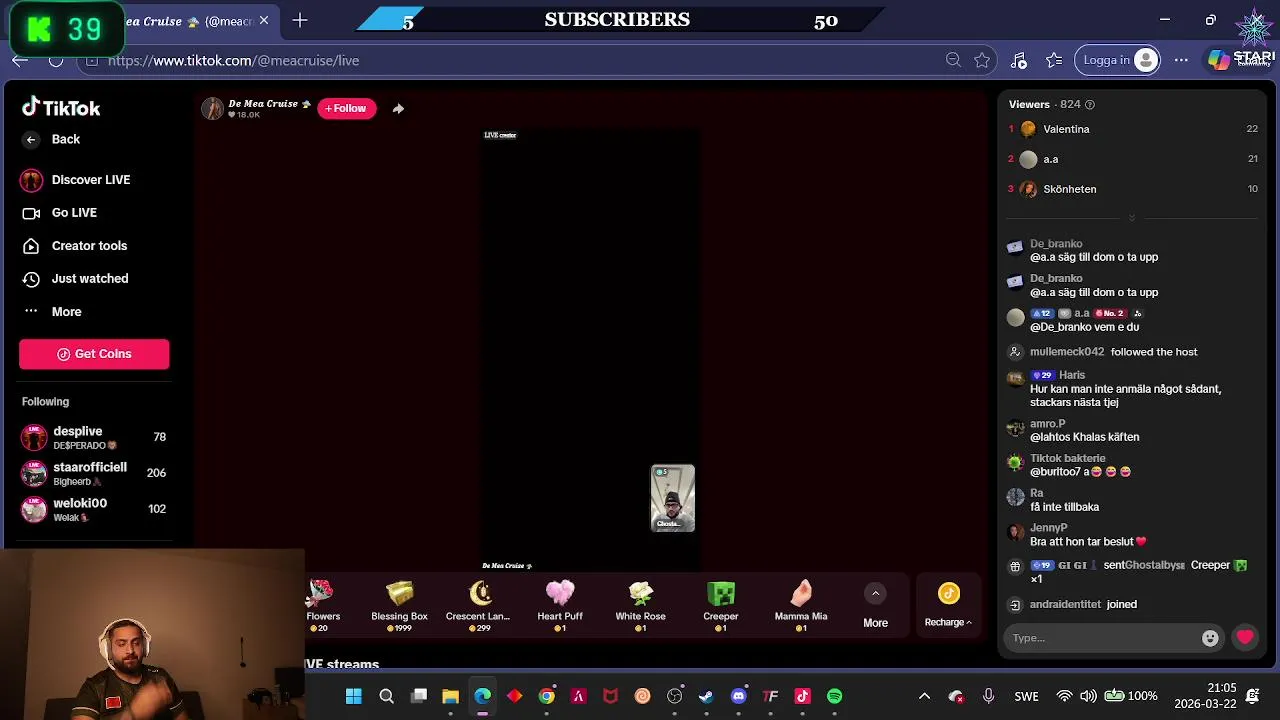Open staarofficiell live stream
Screen dimensions: 1280x720
pyautogui.click(x=94, y=473)
